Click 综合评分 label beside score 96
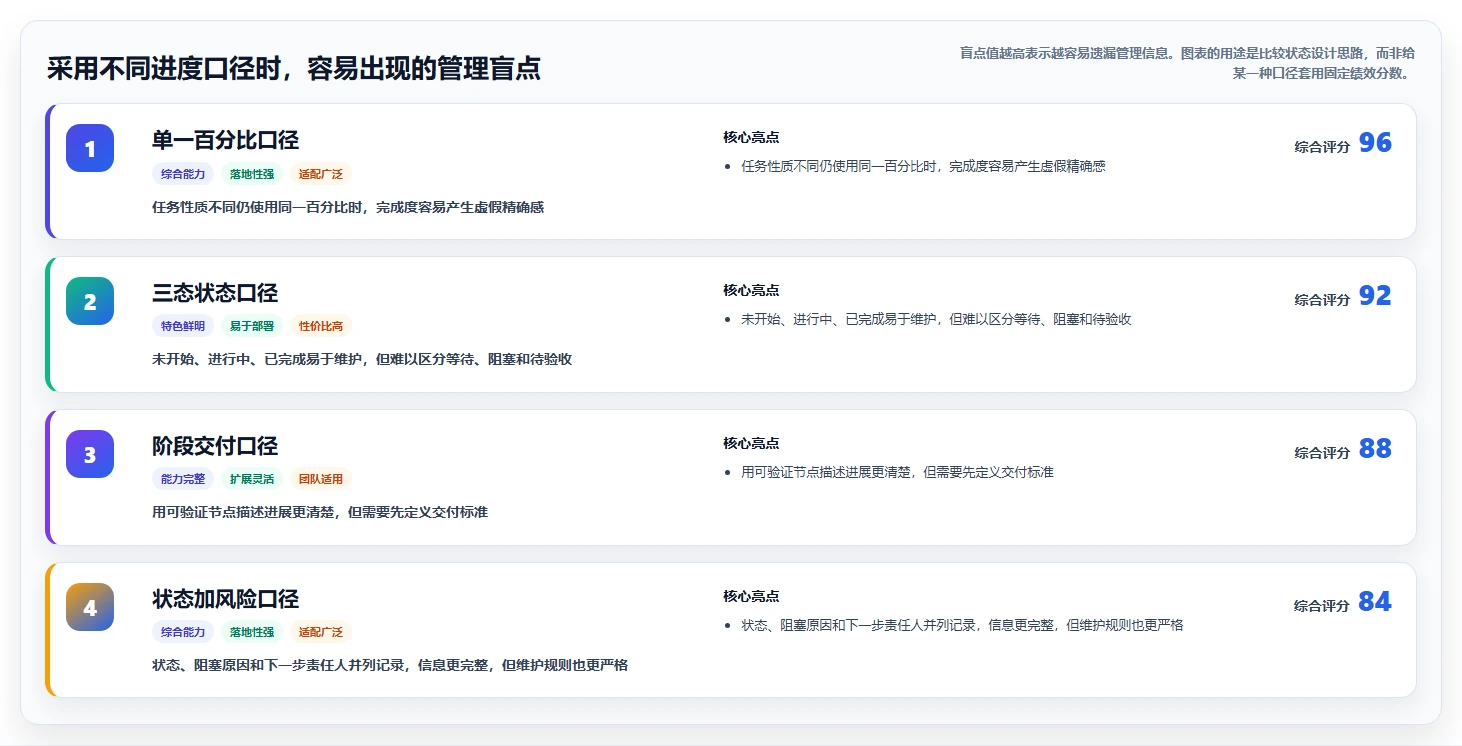This screenshot has height=746, width=1462. [x=1322, y=146]
